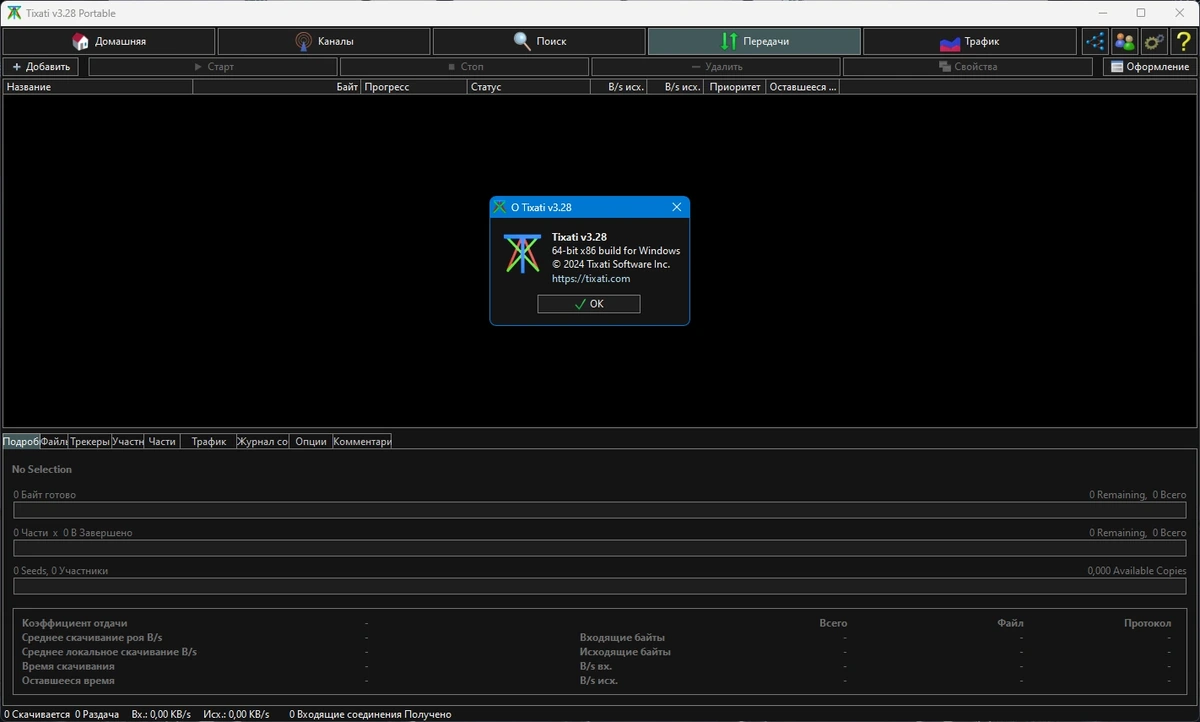Click the Добавить add button
Image resolution: width=1200 pixels, height=722 pixels.
coord(41,67)
